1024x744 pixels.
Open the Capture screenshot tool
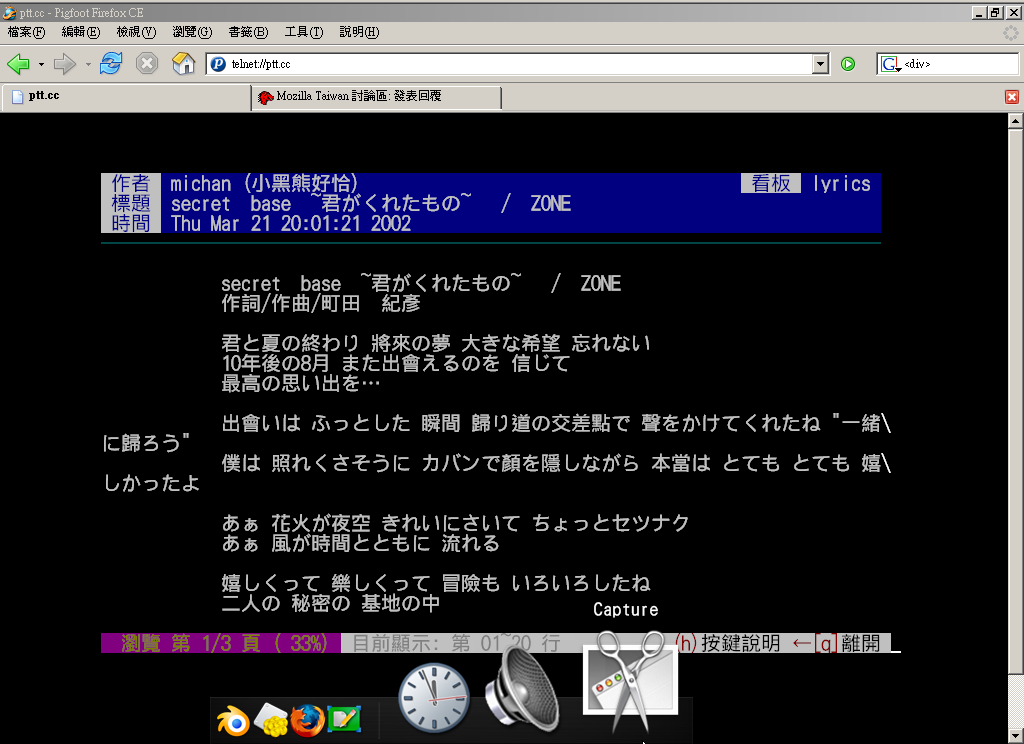(x=630, y=682)
